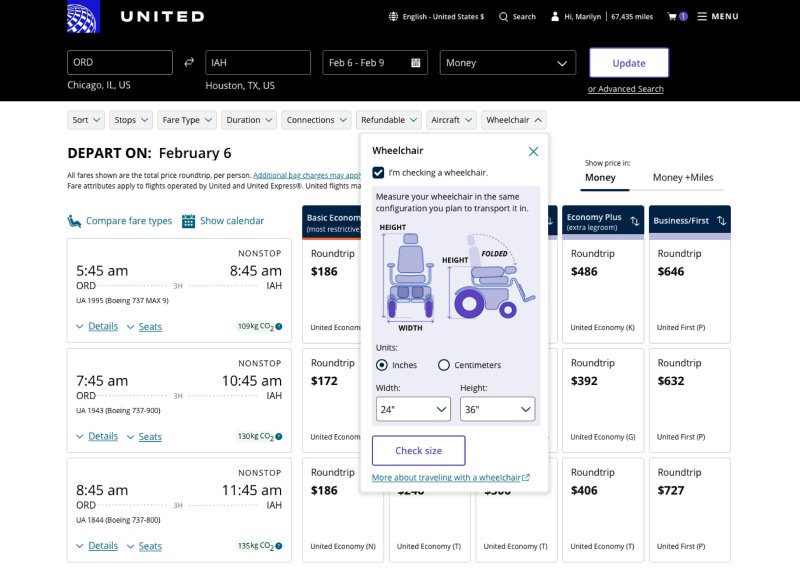Swap origin and destination airports
The image size is (800, 577).
point(189,63)
